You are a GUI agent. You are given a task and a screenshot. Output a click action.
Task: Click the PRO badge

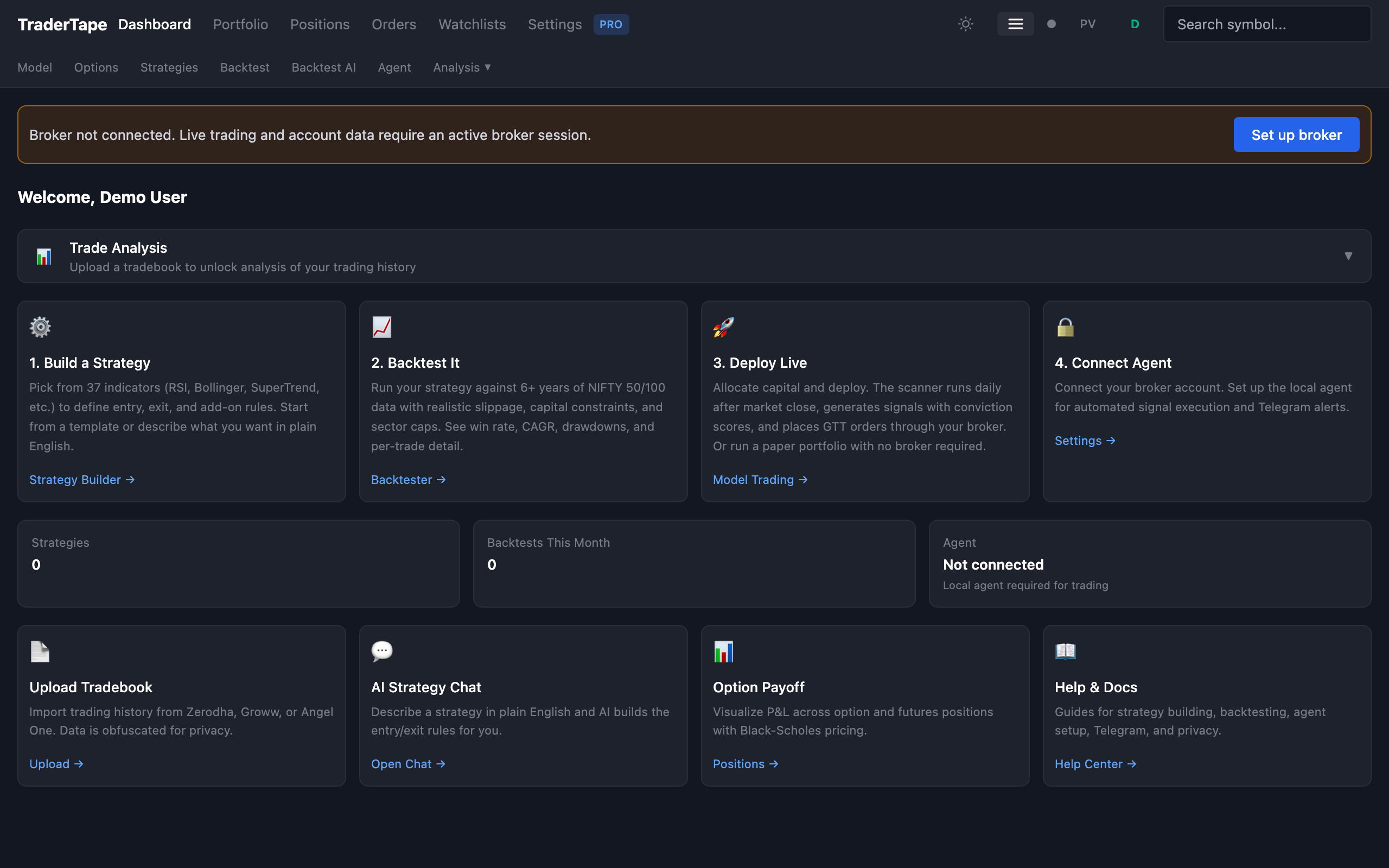pos(611,24)
